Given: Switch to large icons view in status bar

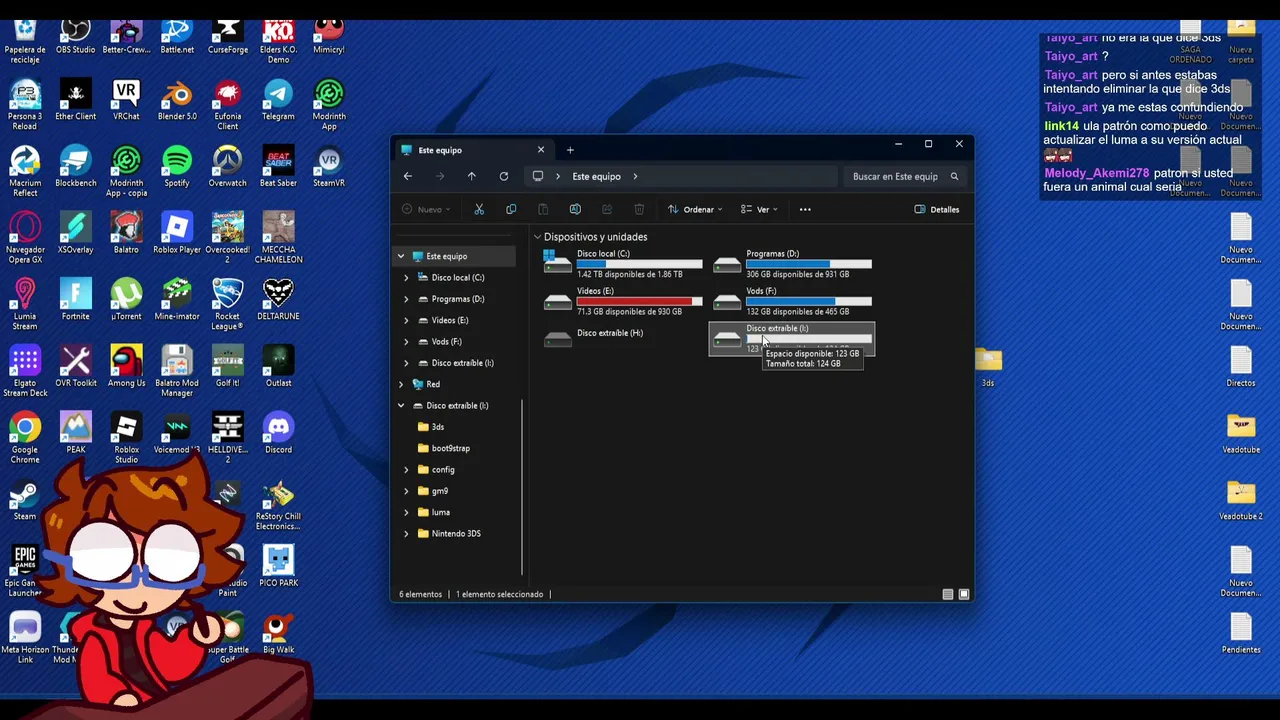Looking at the screenshot, I should coord(964,594).
